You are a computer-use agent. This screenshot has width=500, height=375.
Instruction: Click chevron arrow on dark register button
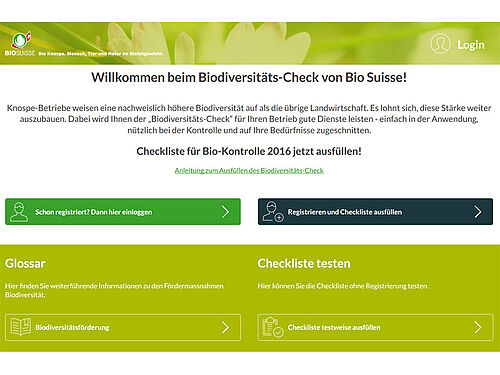478,212
